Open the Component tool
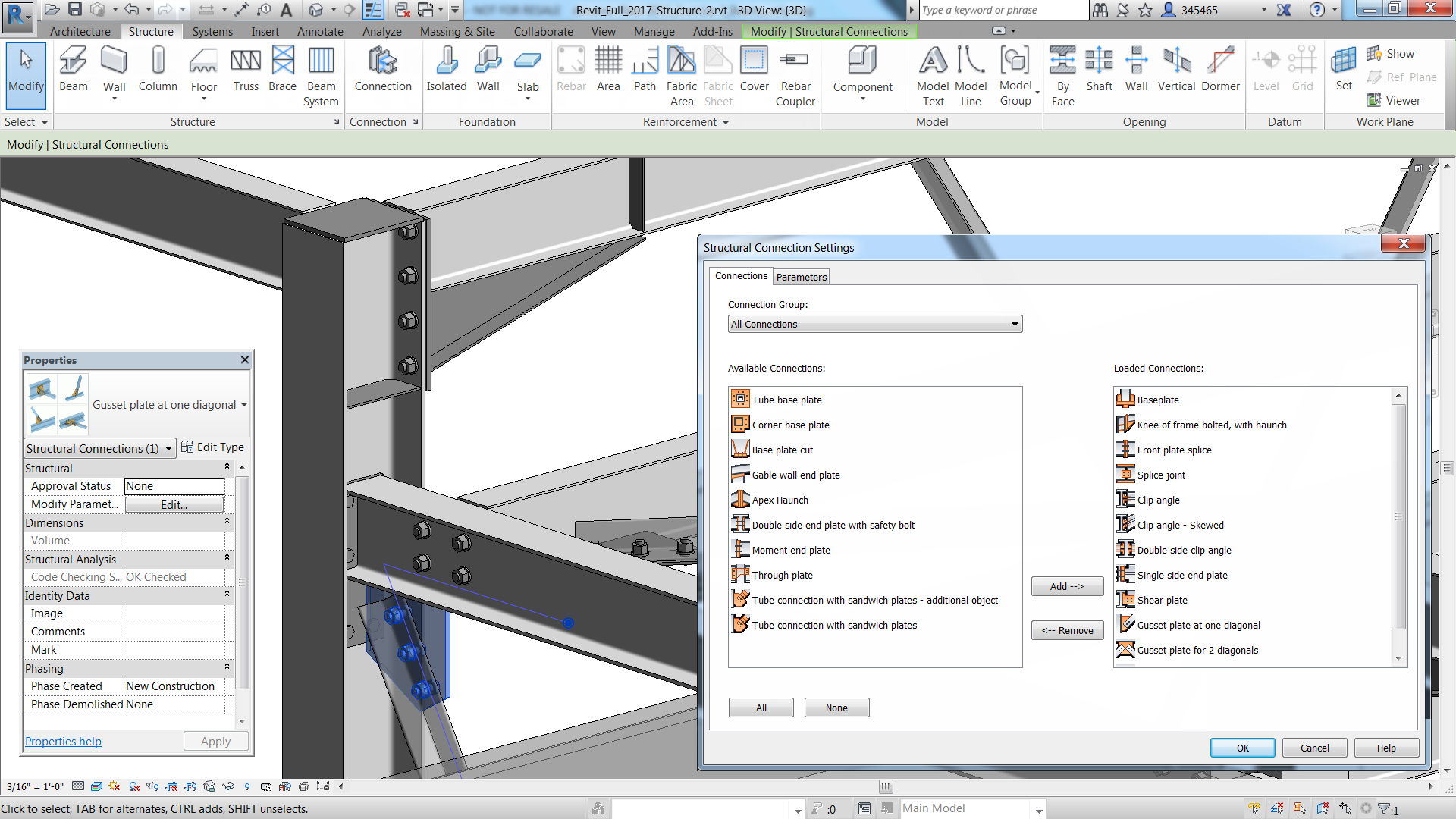This screenshot has width=1456, height=819. (x=863, y=72)
